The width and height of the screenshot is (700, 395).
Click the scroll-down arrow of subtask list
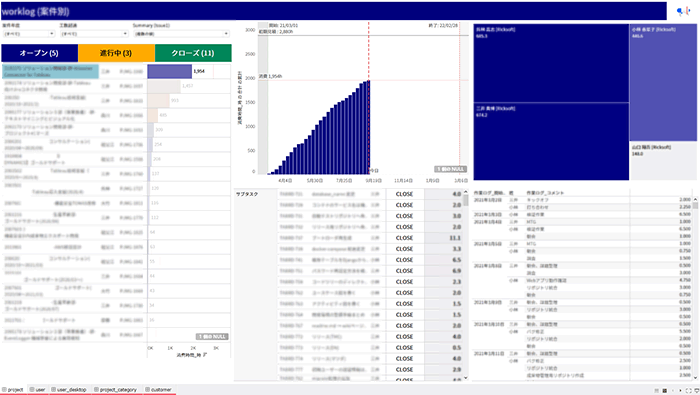[x=466, y=378]
